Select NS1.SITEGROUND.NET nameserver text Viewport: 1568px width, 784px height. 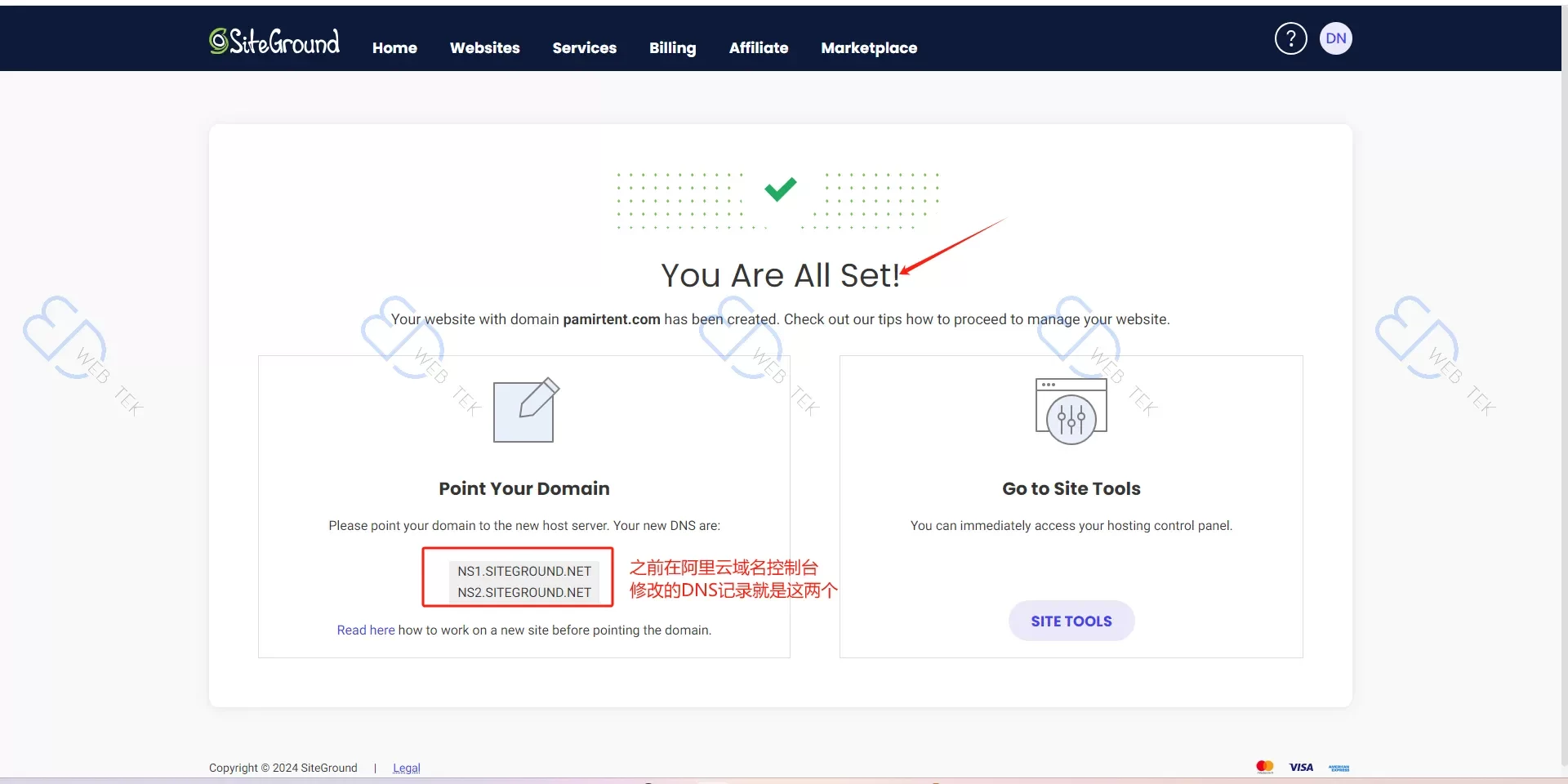524,571
